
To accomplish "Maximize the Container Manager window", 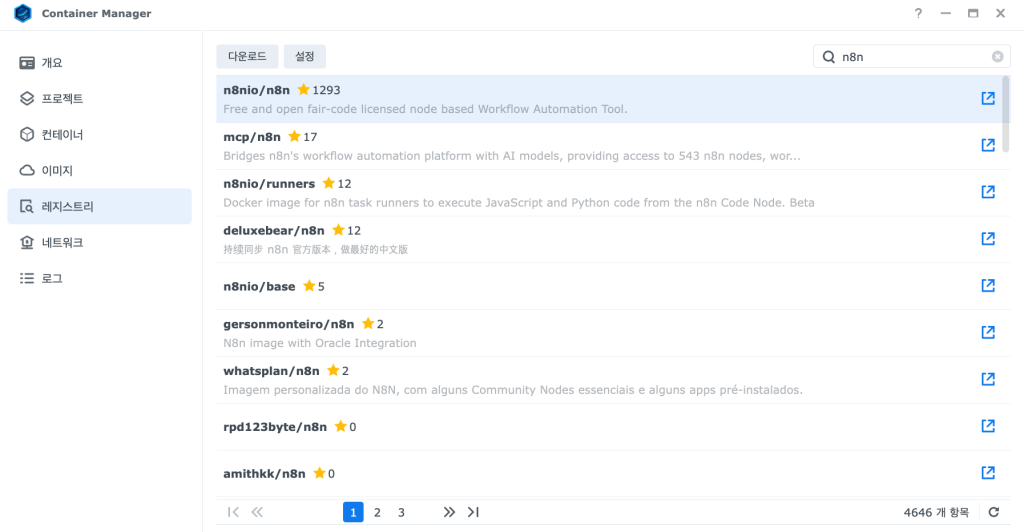I will [973, 13].
